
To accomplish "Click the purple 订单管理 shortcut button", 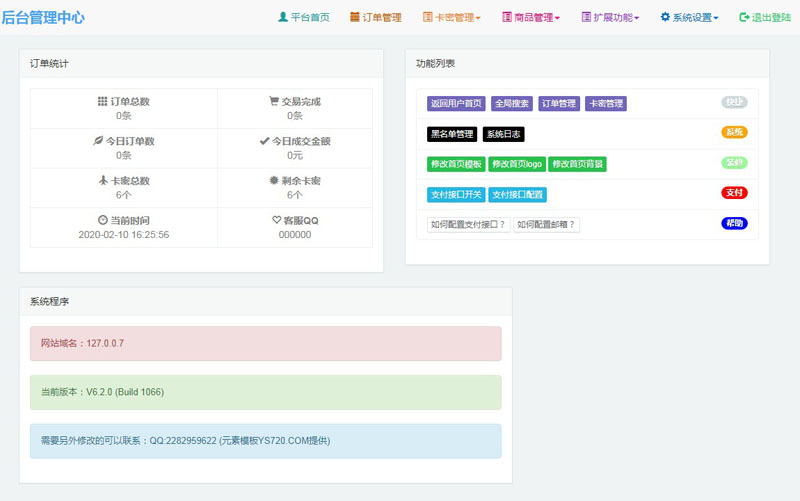I will pos(559,104).
